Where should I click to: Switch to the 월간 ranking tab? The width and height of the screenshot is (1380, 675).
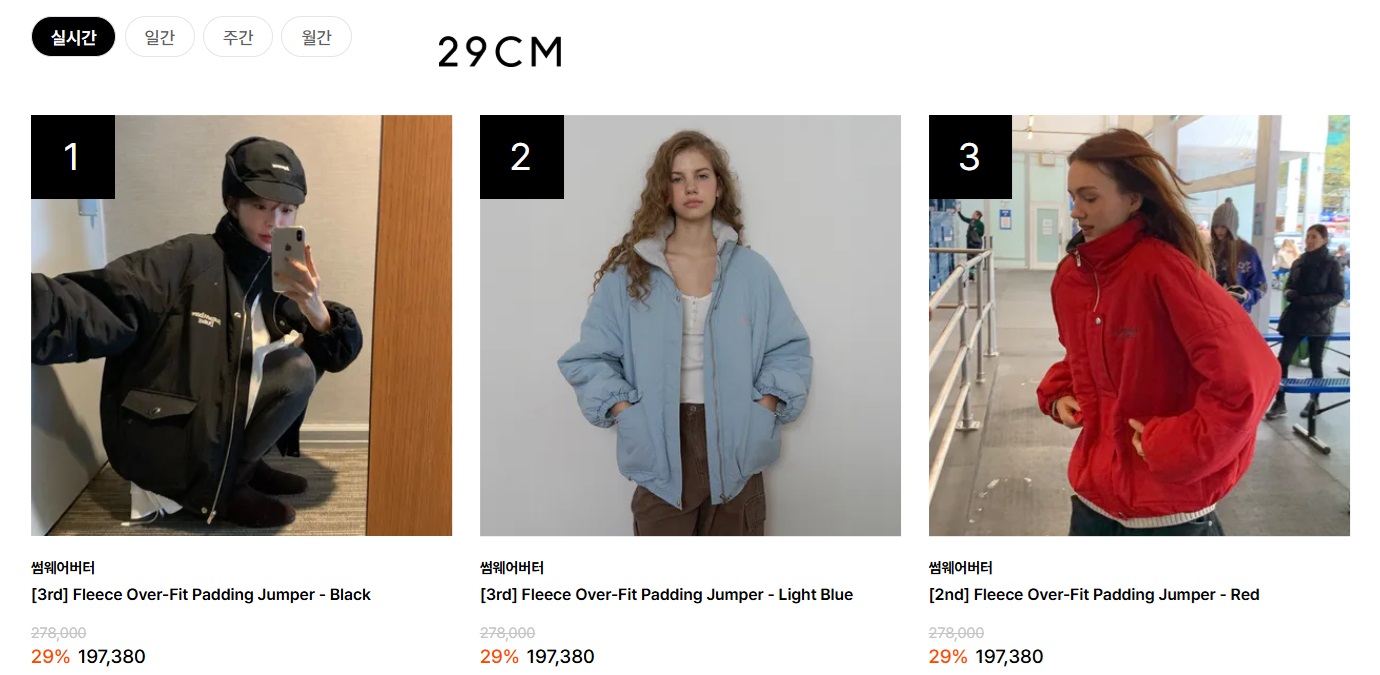click(x=316, y=37)
